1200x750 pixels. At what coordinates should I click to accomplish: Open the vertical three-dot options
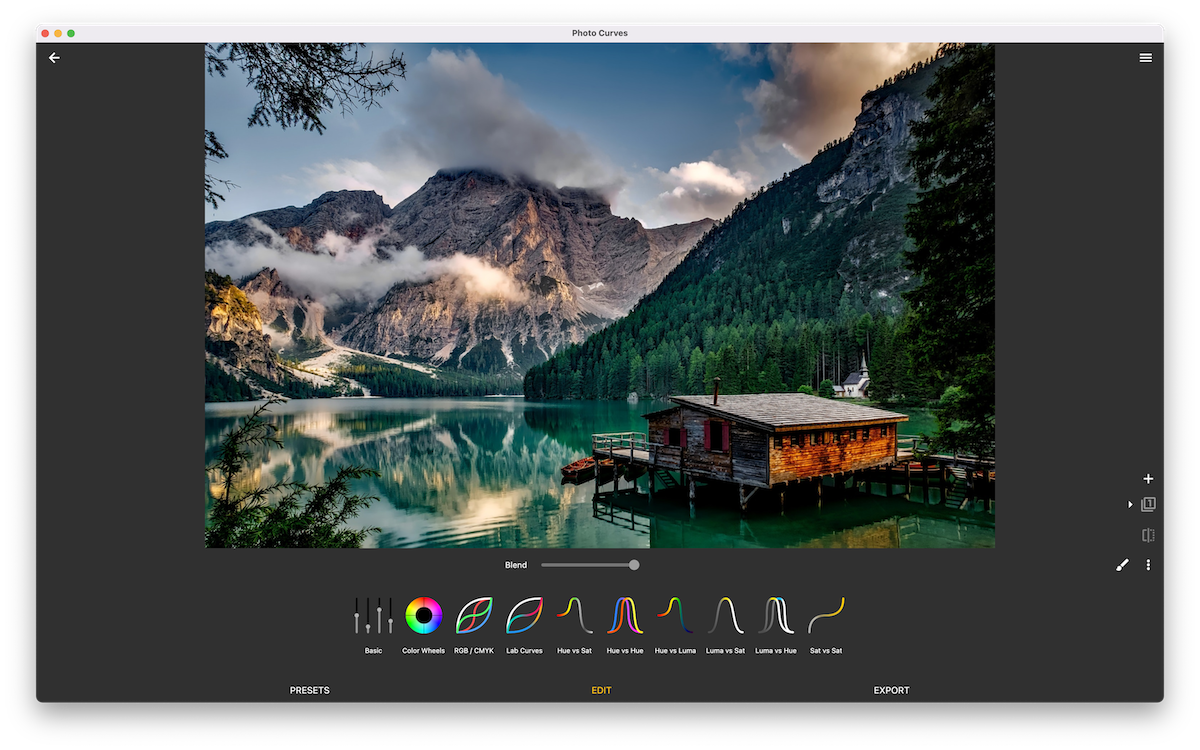[1148, 565]
